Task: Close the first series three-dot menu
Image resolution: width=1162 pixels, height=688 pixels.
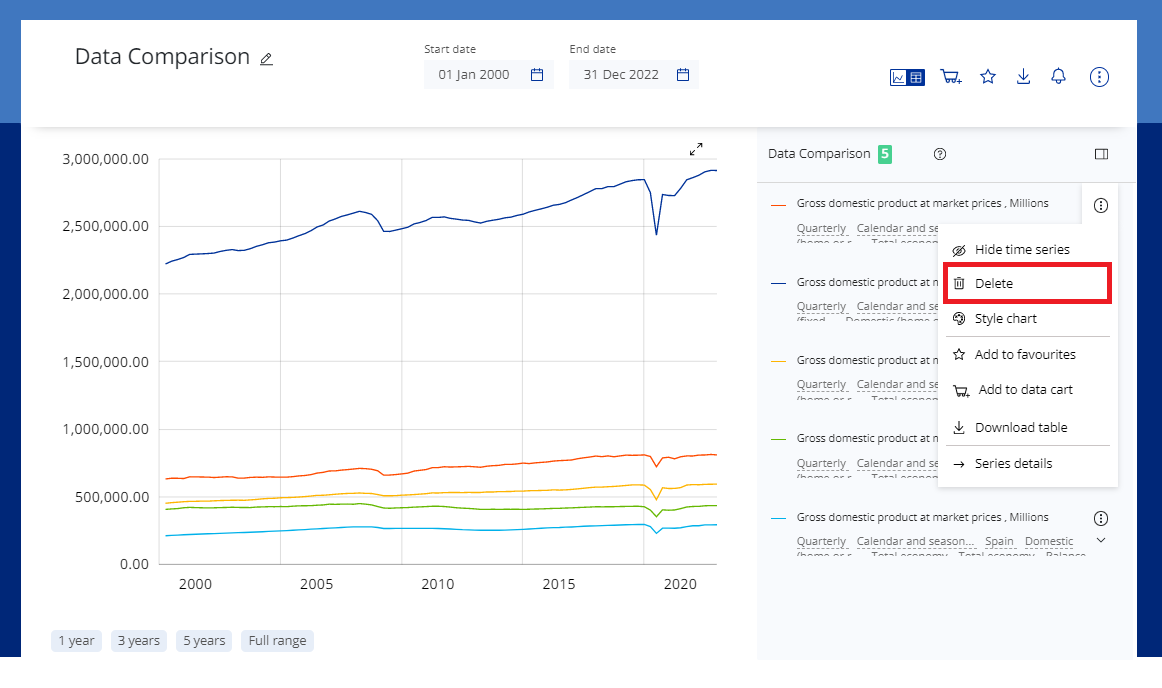Action: (x=1101, y=206)
